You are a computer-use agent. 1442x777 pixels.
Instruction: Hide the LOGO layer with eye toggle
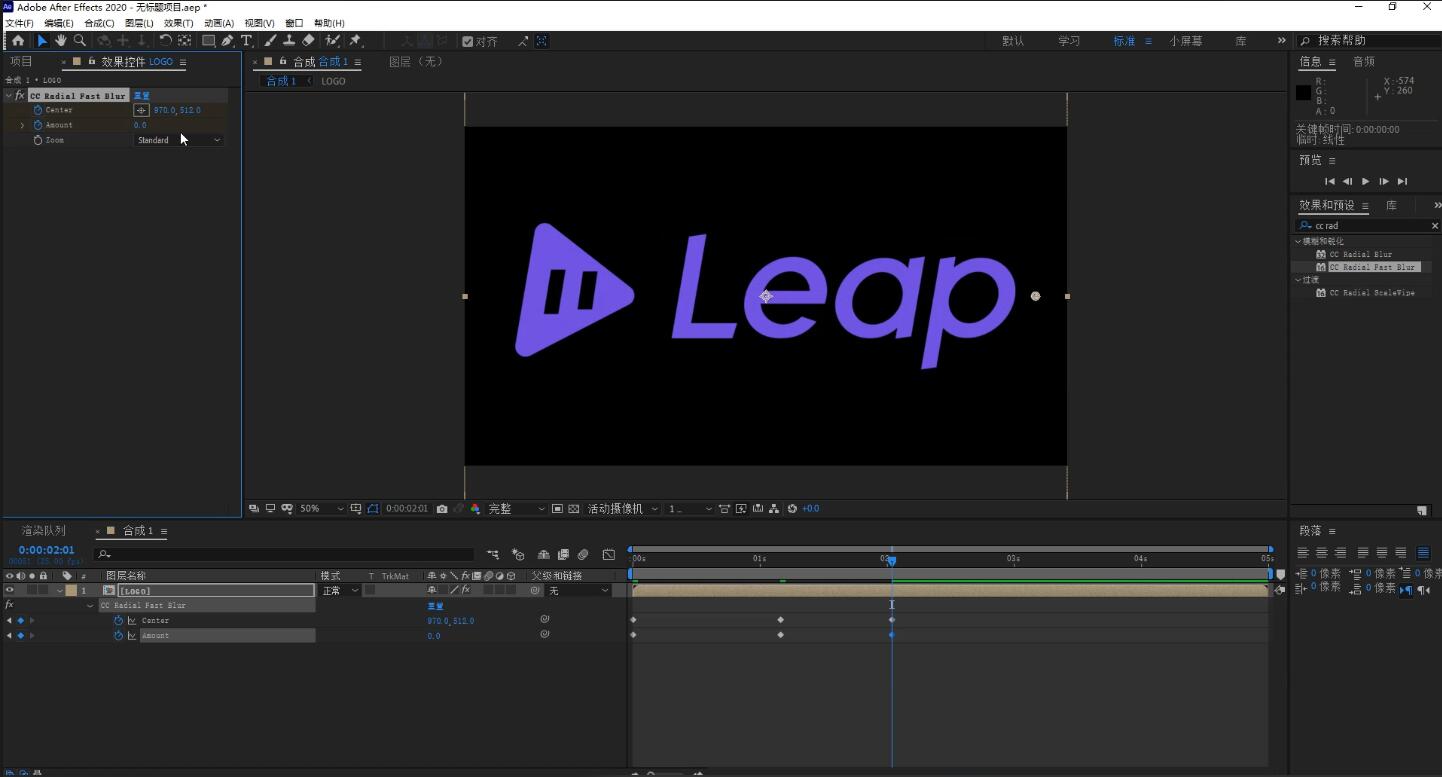[x=10, y=591]
